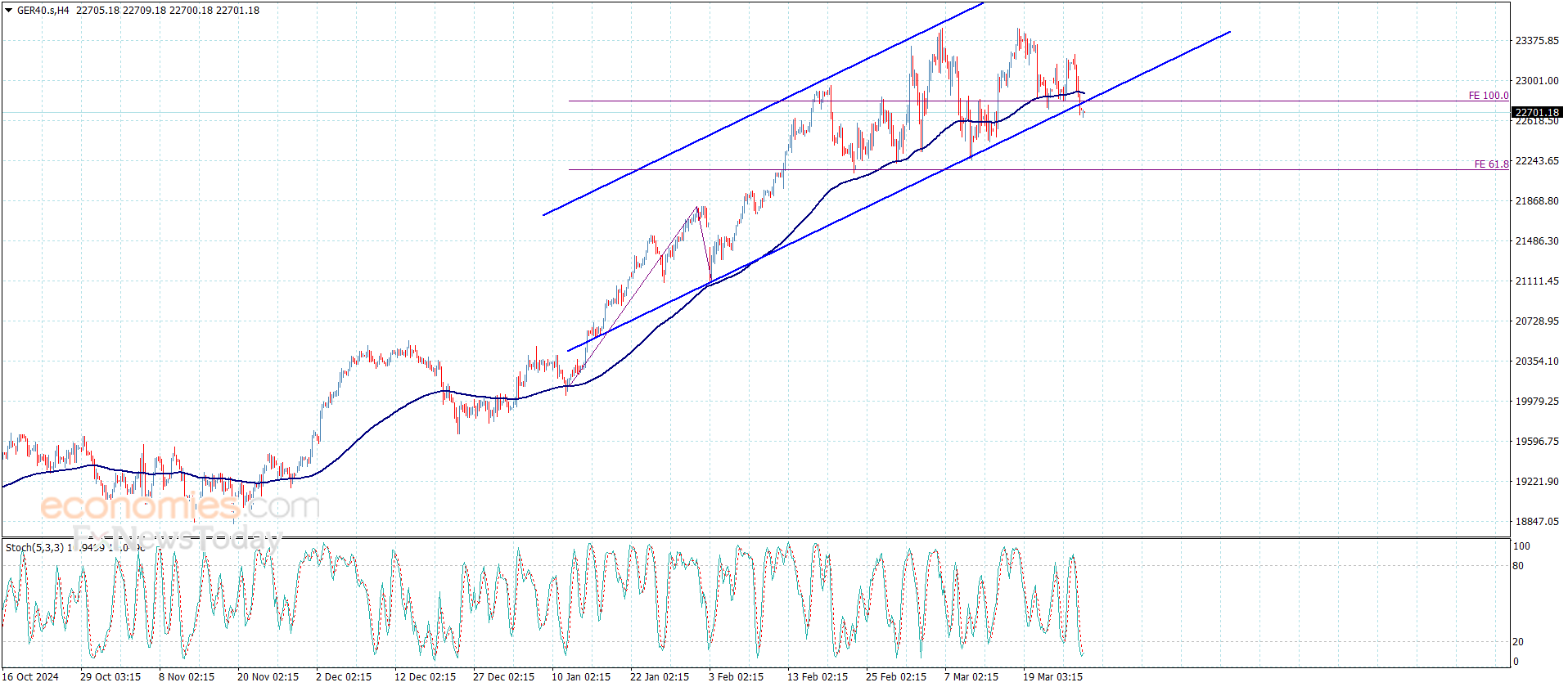Click the stochastic level 0 label
Screen dimensions: 1568x687
(x=1516, y=662)
